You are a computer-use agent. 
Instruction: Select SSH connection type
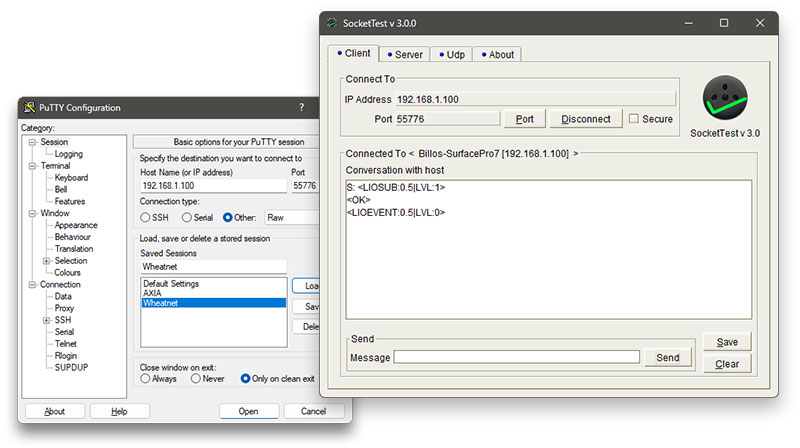[145, 217]
